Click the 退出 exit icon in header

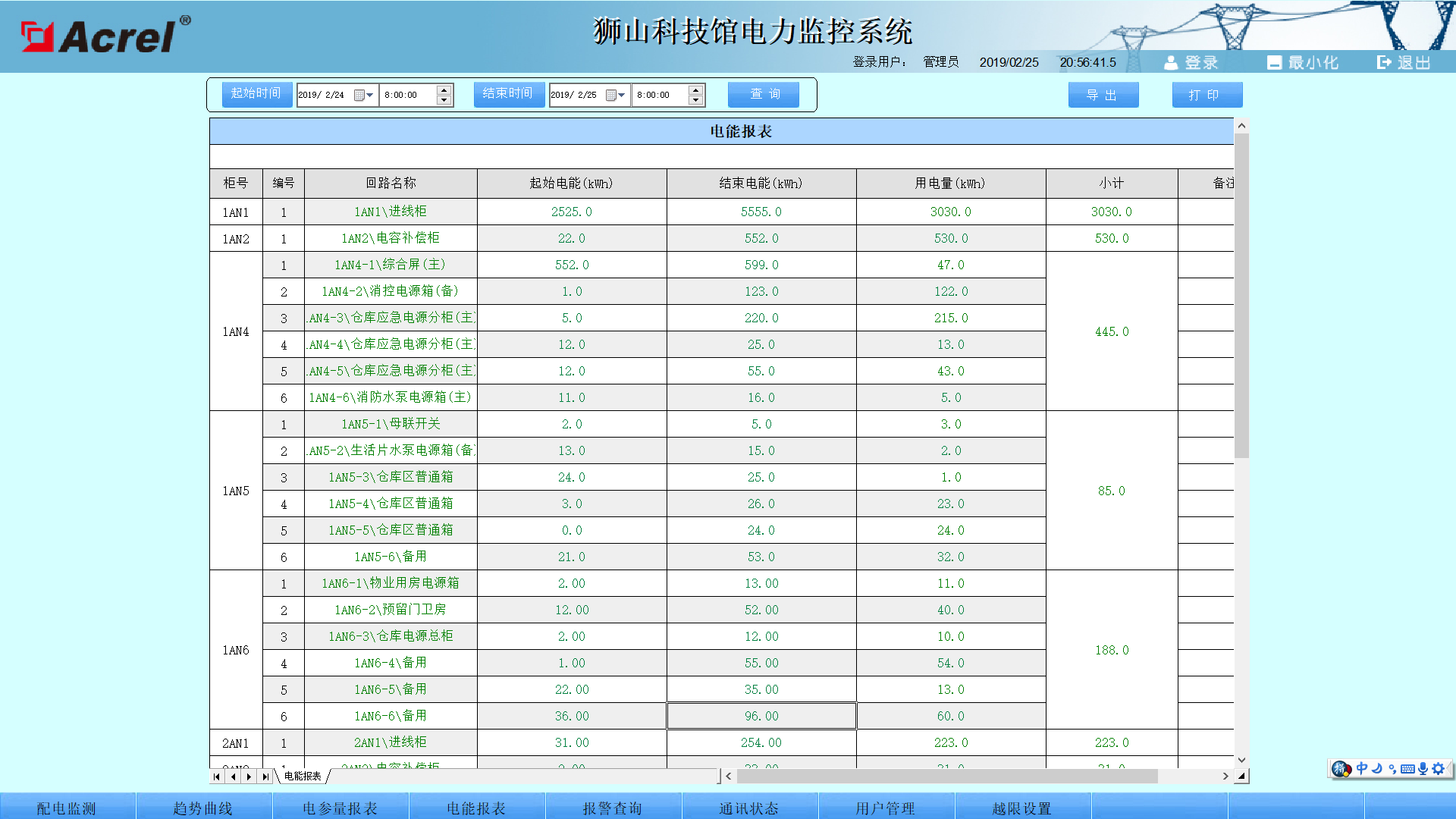tap(1385, 63)
